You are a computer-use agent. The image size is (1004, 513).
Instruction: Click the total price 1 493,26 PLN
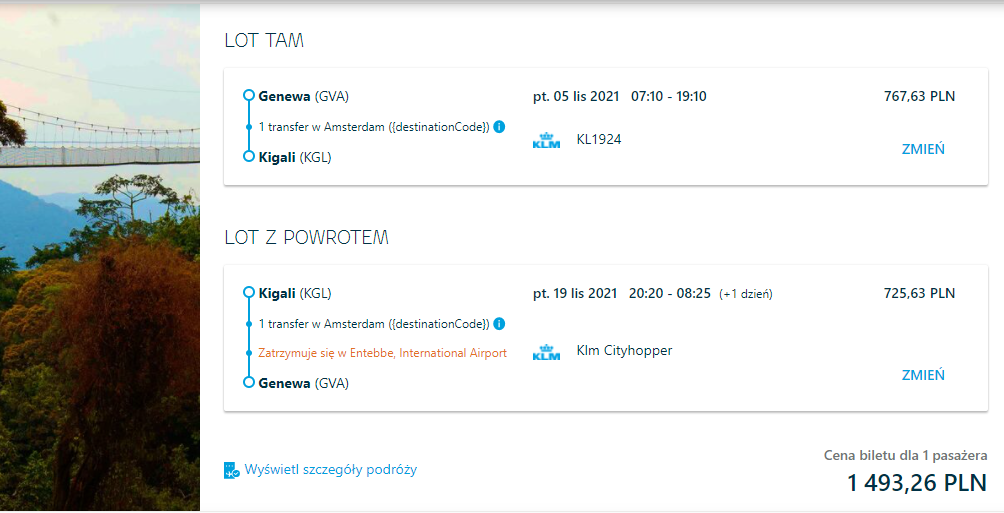(x=917, y=483)
